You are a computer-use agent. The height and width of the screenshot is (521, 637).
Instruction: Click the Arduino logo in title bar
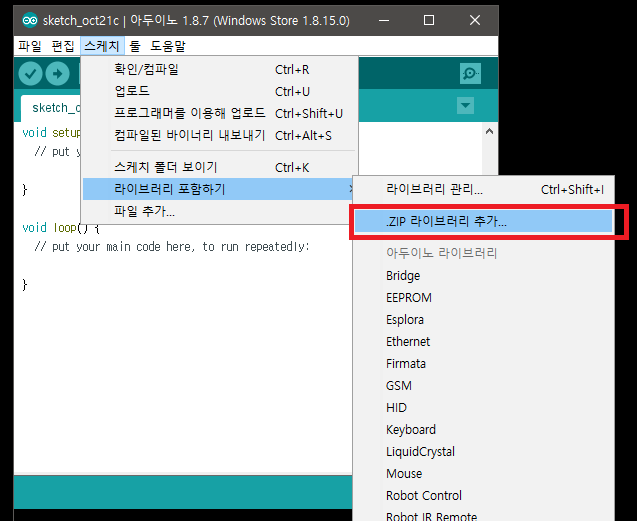click(30, 20)
